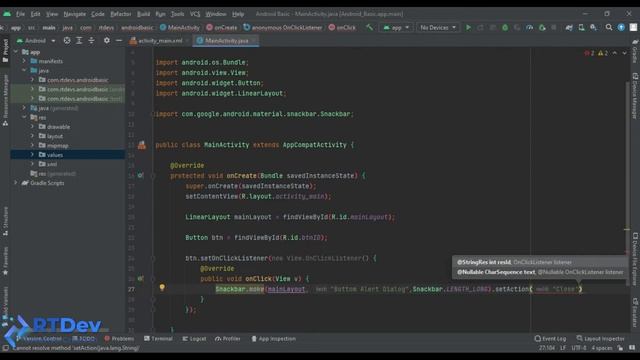Screen dimensions: 640x360
Task: Open the Event Log
Action: coord(550,339)
